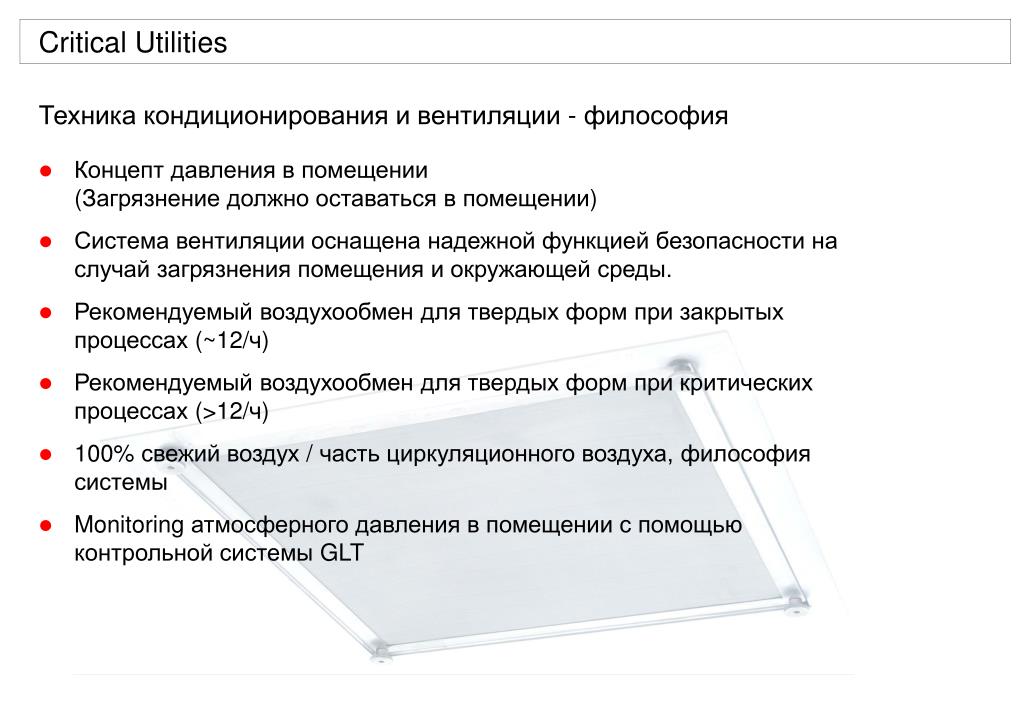
Task: Click red bullet beside critical processes (>12/ч) item
Action: pos(46,383)
